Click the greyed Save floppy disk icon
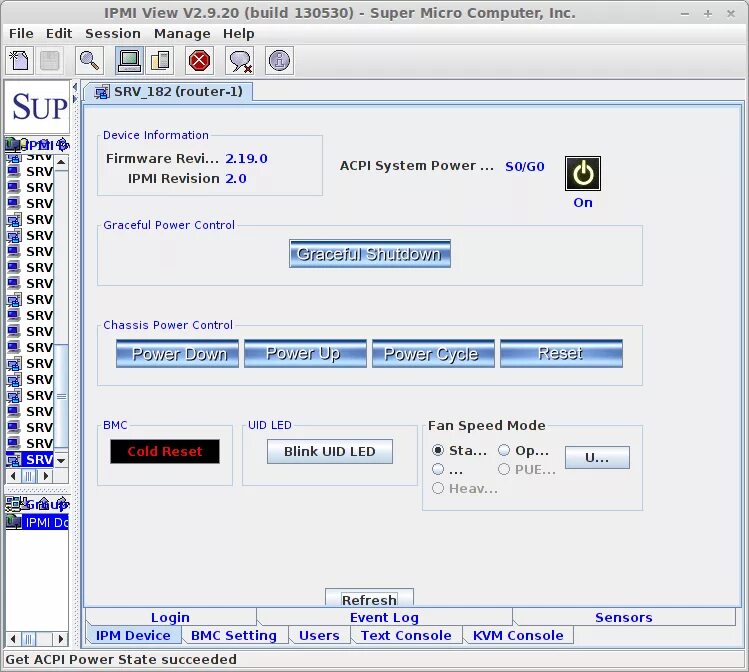Screen dimensions: 749x672 (x=50, y=61)
